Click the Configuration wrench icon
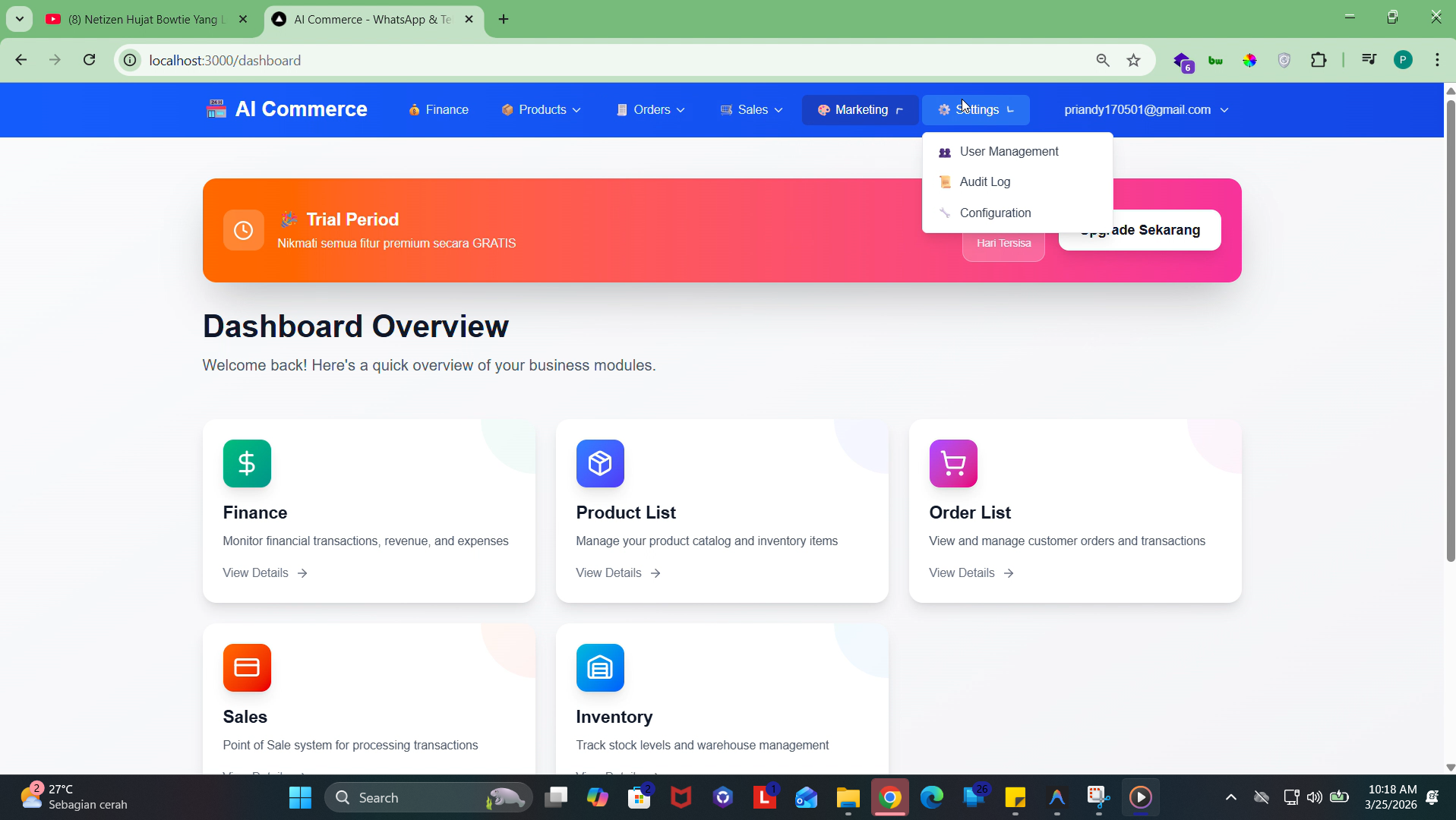Screen dimensions: 1456x820 (944, 213)
